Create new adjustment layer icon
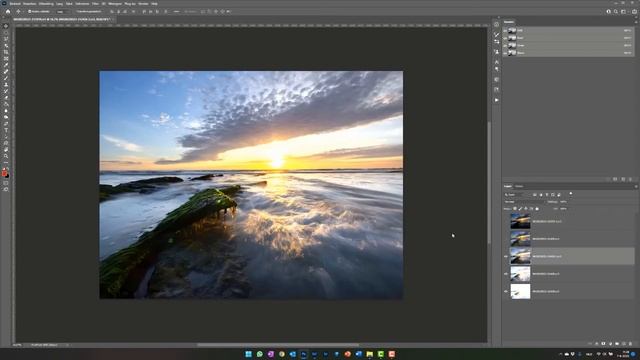Image resolution: width=640 pixels, height=360 pixels. (611, 343)
